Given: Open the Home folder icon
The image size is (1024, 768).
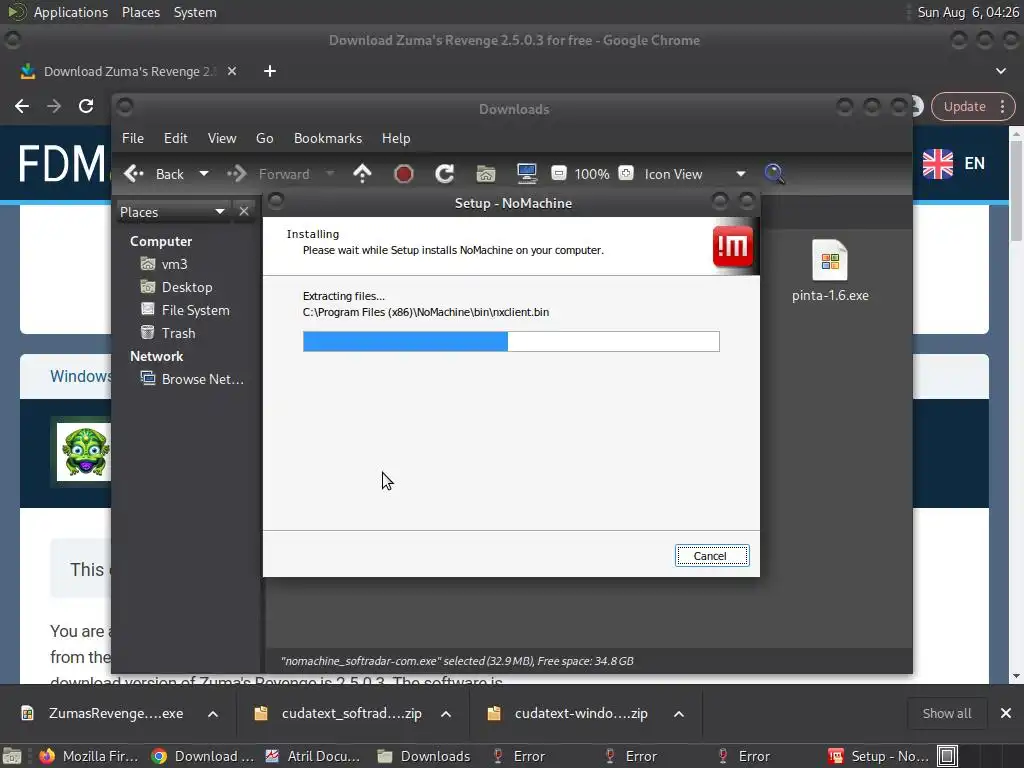Looking at the screenshot, I should click(486, 174).
